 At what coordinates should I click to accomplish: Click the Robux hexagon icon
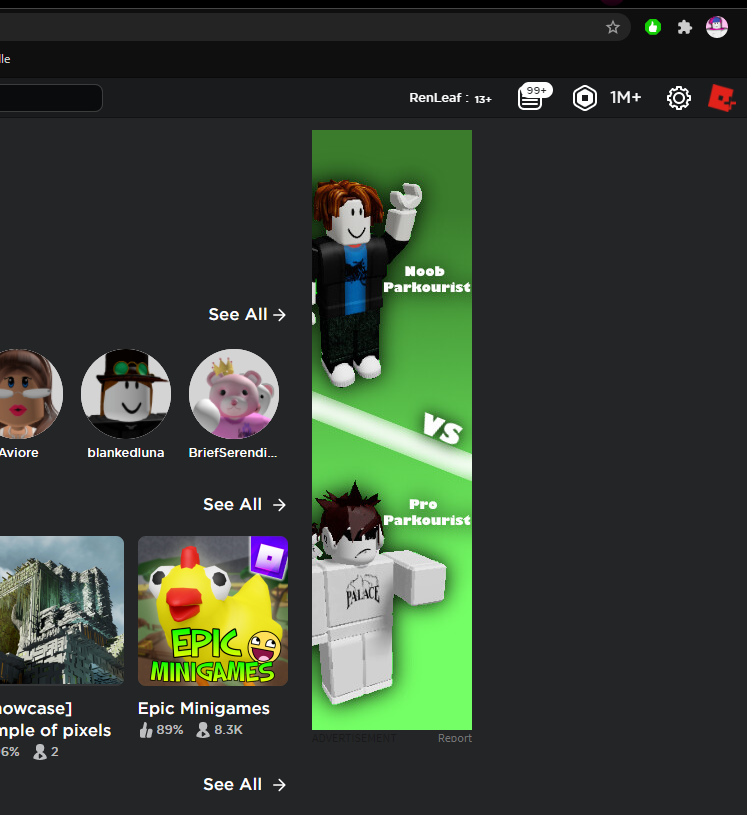tap(585, 98)
